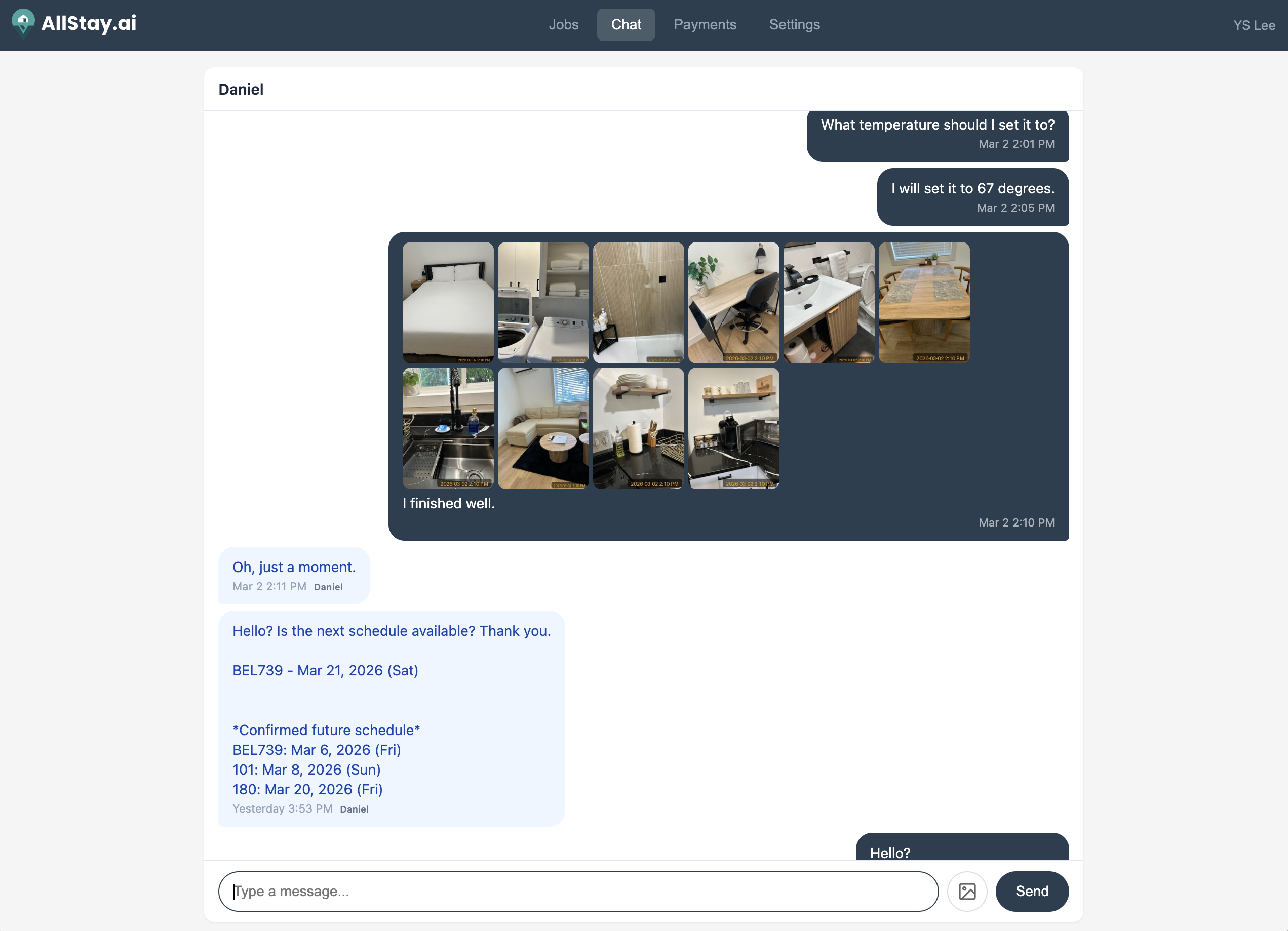This screenshot has width=1288, height=931.
Task: Open the dining table photo
Action: [x=923, y=303]
